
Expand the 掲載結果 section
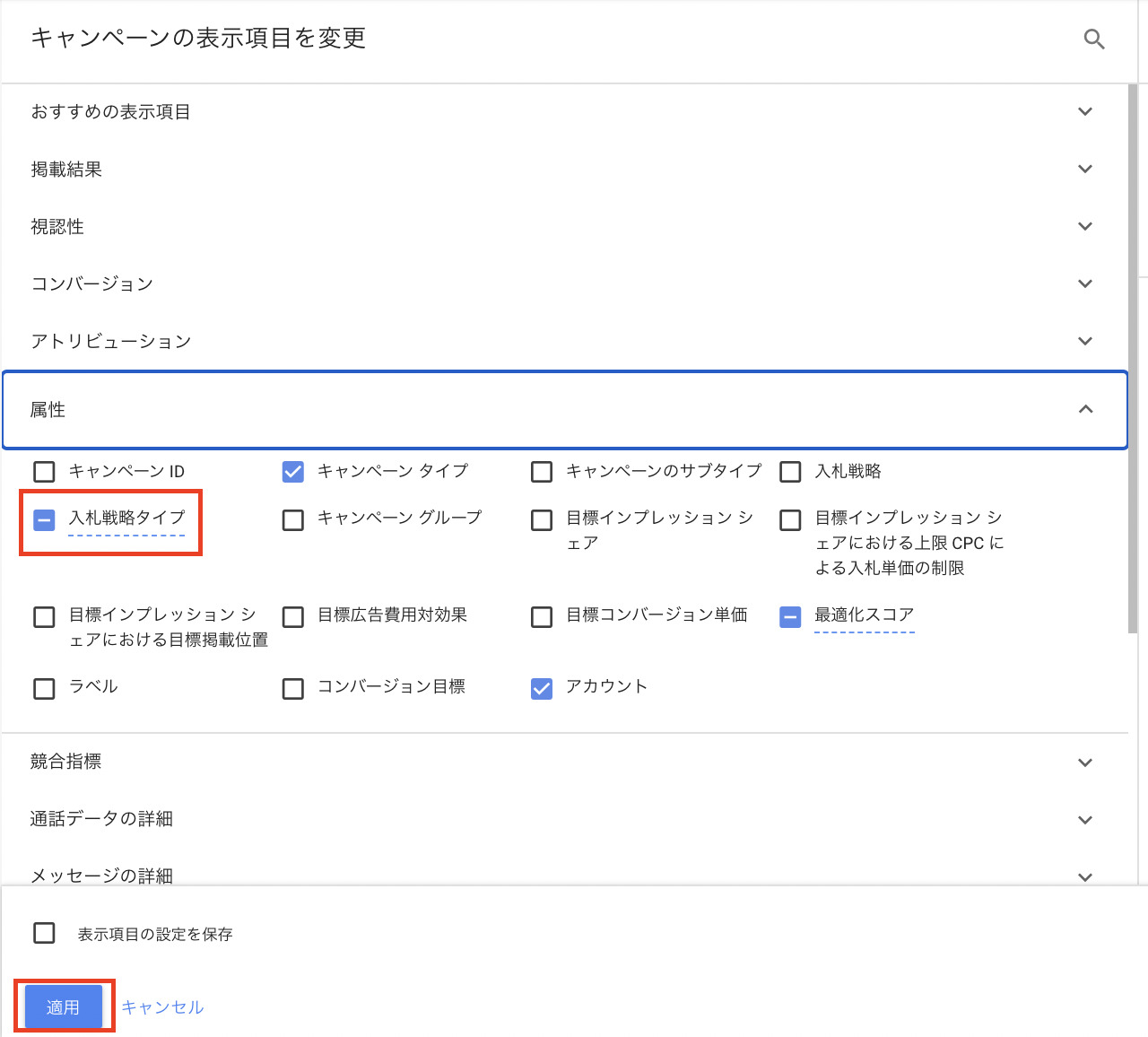(1085, 170)
